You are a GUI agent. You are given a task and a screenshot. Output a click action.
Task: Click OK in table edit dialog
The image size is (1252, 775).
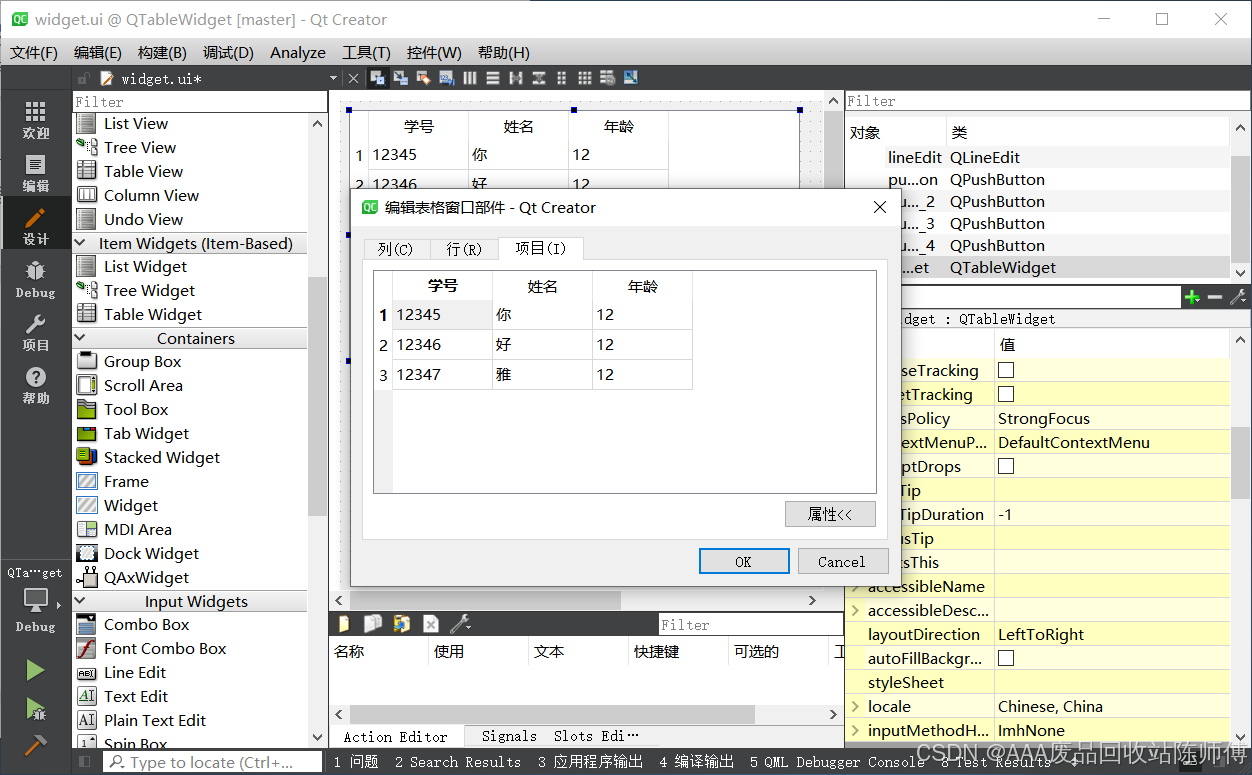744,561
